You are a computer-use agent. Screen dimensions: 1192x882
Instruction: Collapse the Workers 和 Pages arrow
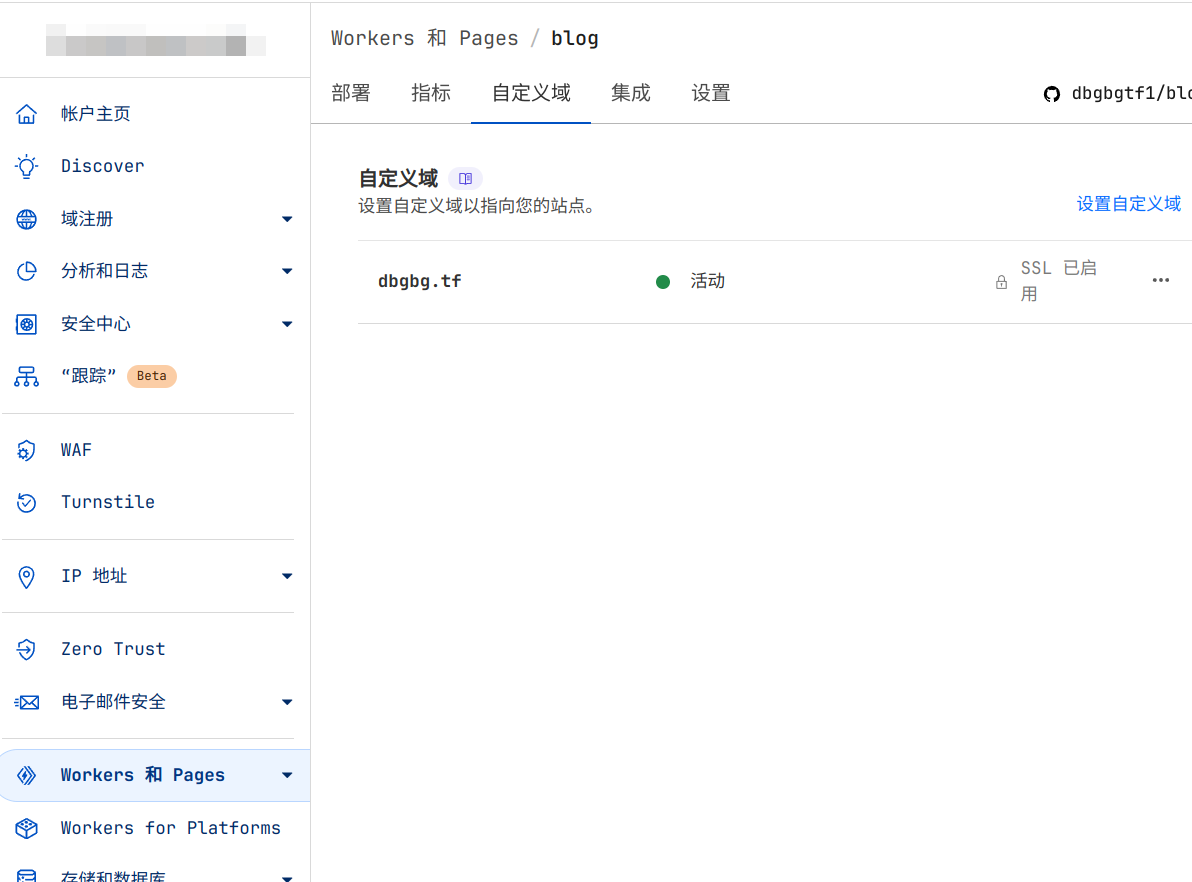(x=287, y=775)
